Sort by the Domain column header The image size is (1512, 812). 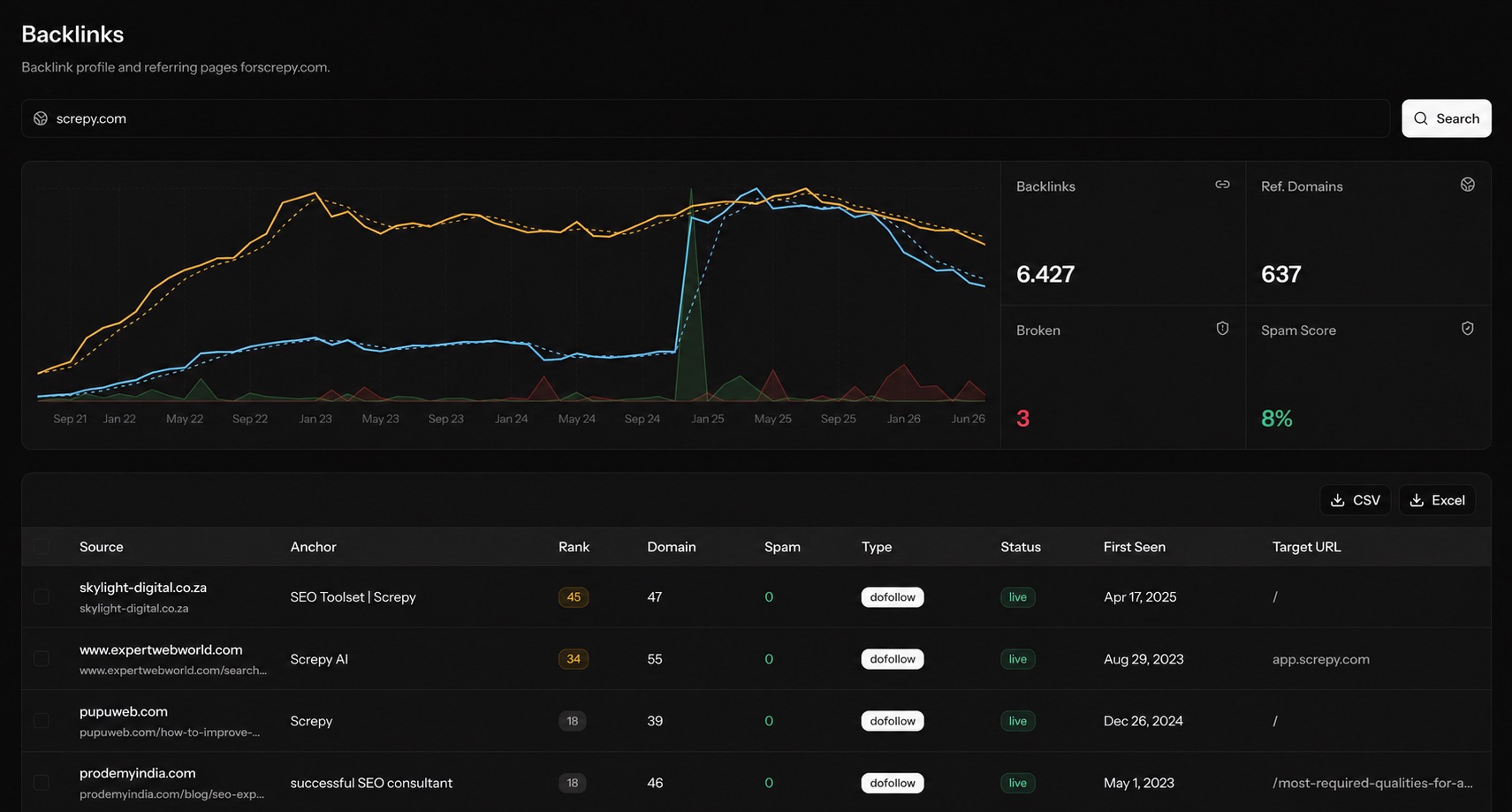click(x=672, y=547)
